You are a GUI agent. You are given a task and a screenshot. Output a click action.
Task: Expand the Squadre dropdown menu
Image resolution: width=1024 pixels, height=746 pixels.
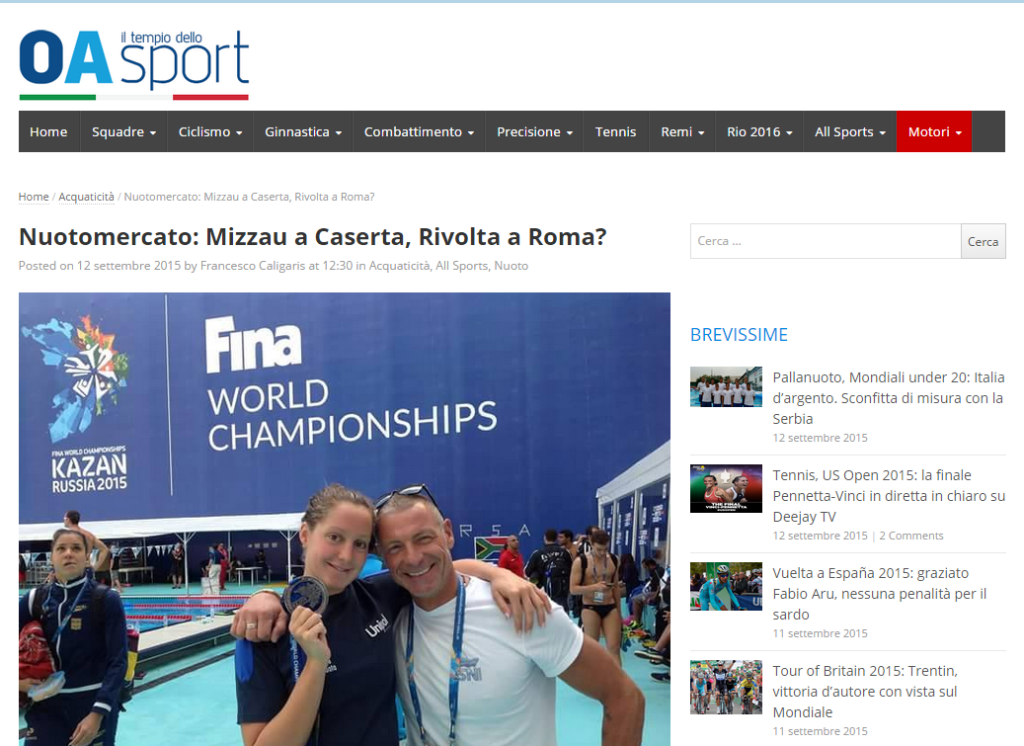tap(123, 132)
